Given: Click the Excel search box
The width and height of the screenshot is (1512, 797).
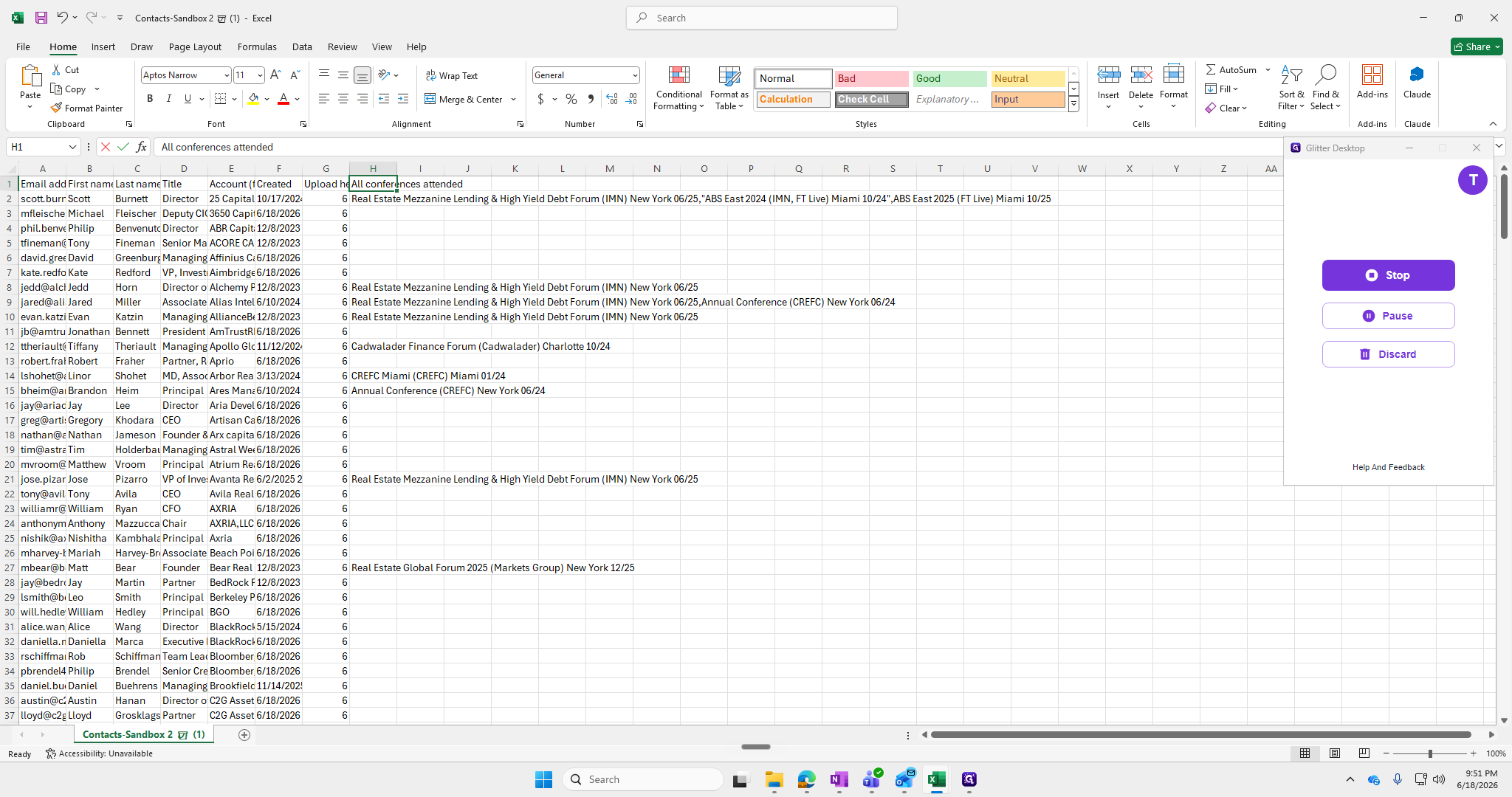Looking at the screenshot, I should pyautogui.click(x=762, y=18).
